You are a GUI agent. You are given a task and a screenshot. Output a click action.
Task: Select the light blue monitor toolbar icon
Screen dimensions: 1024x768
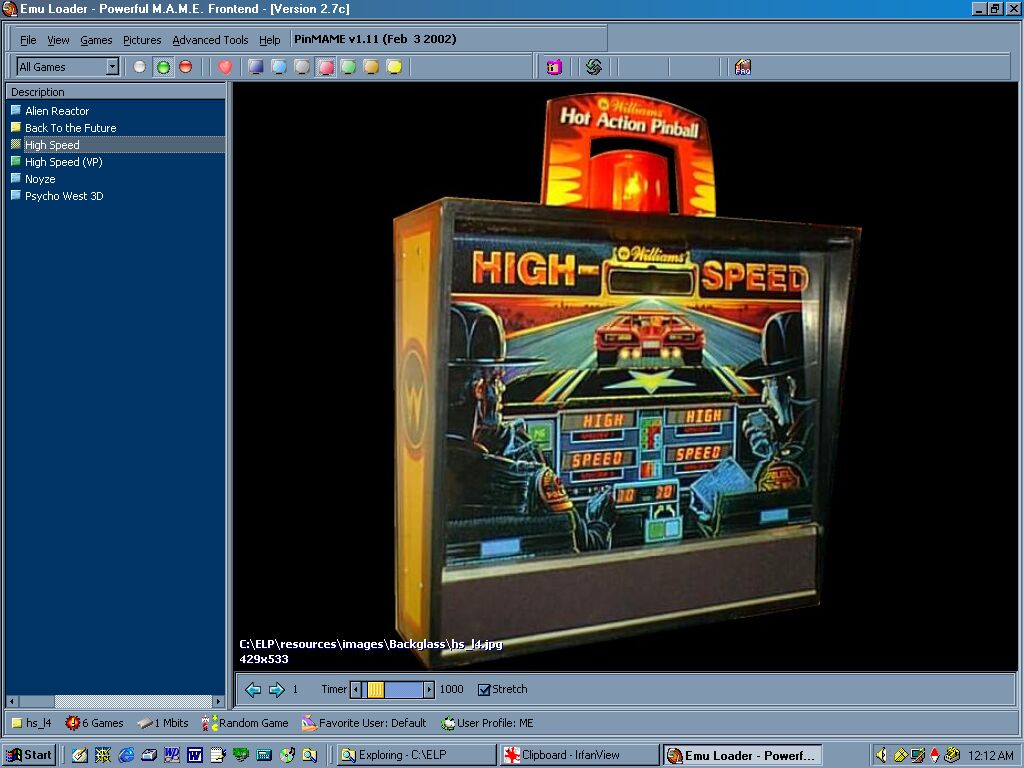pos(279,67)
